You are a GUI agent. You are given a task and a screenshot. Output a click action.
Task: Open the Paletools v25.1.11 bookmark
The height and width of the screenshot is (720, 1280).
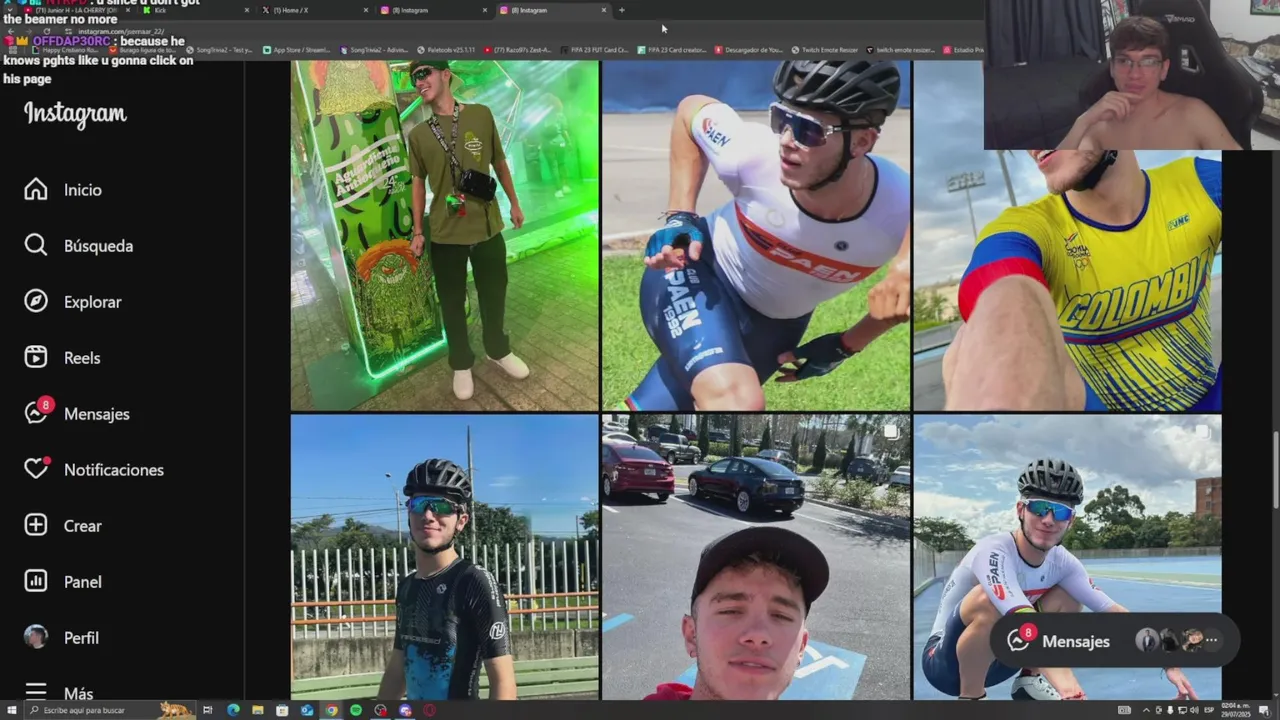click(446, 50)
